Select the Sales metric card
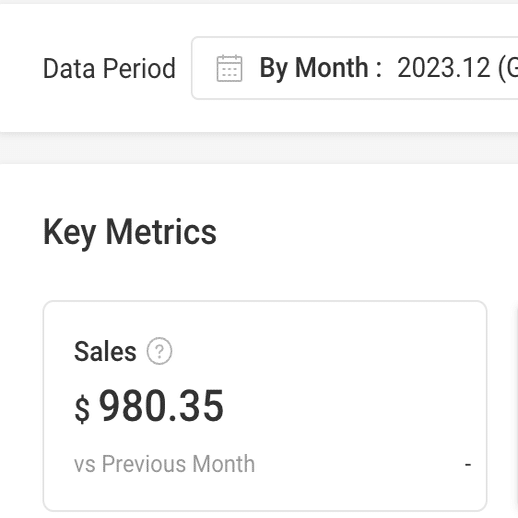Viewport: 518px width, 518px height. (x=265, y=406)
